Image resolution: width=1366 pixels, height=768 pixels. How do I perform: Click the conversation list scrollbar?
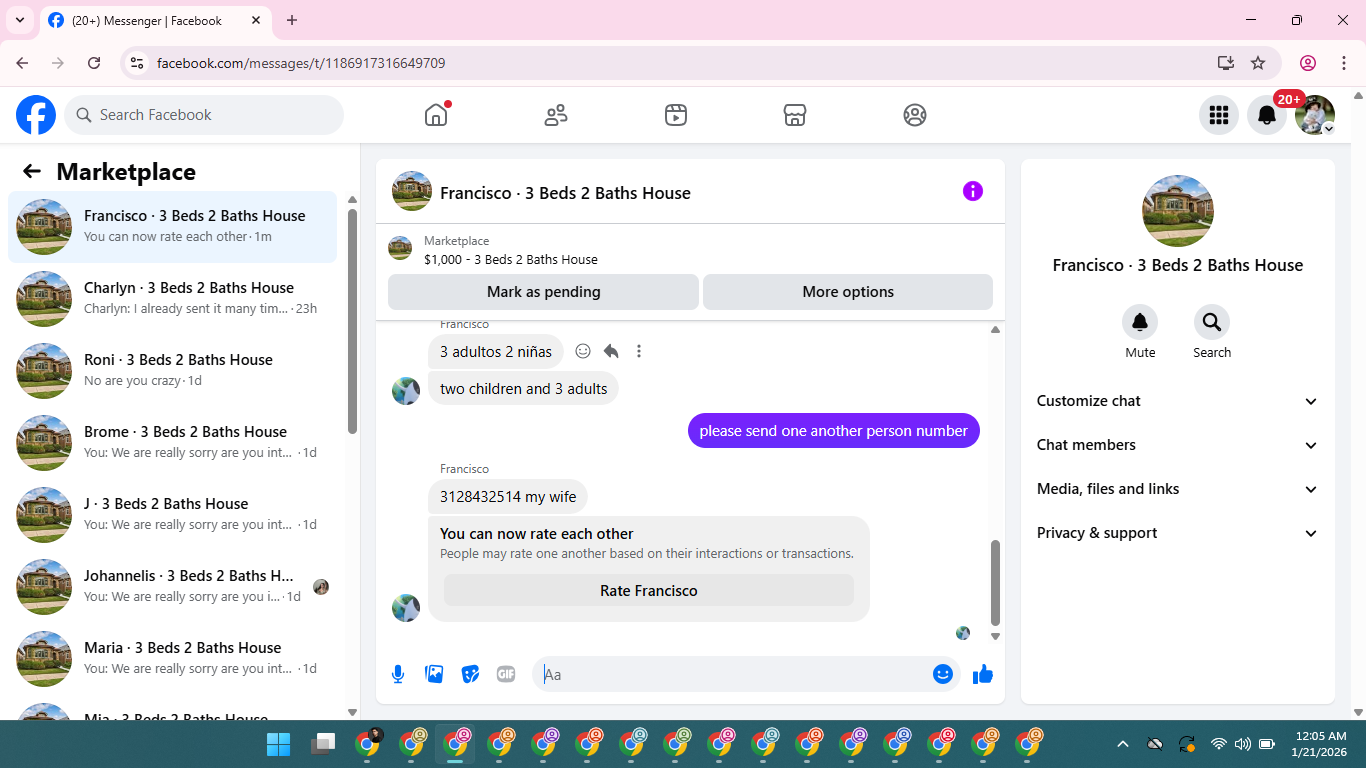(352, 320)
